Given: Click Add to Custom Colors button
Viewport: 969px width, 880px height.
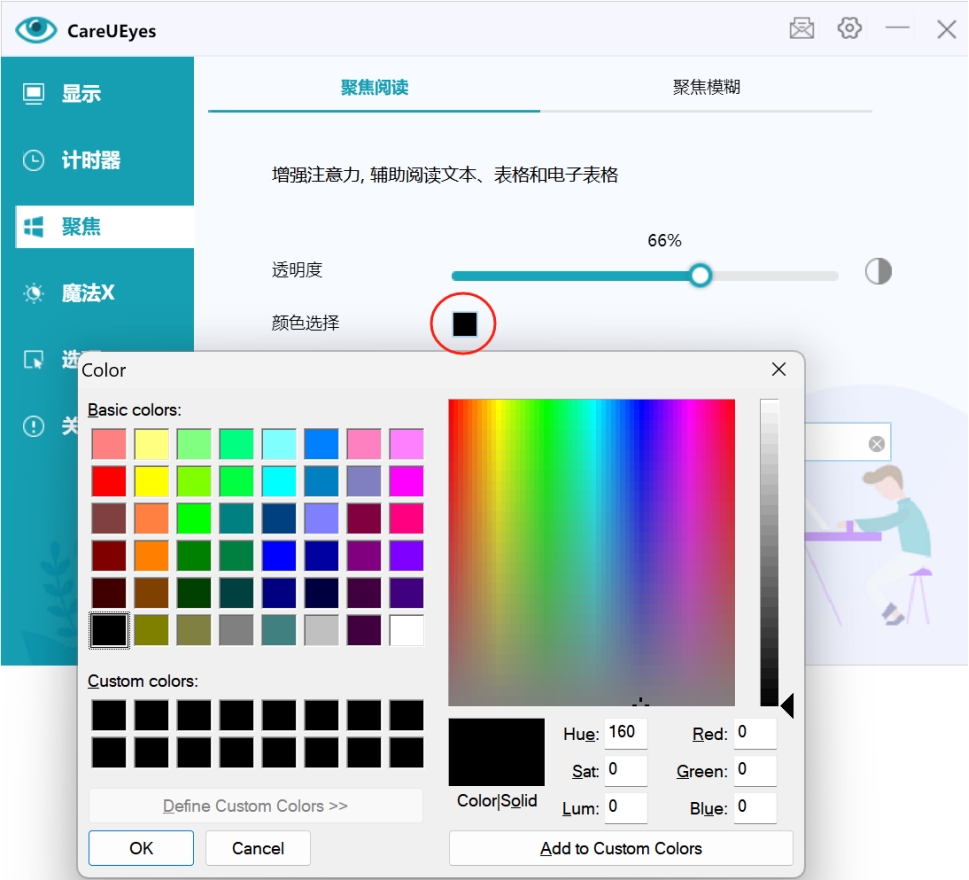Looking at the screenshot, I should (621, 848).
